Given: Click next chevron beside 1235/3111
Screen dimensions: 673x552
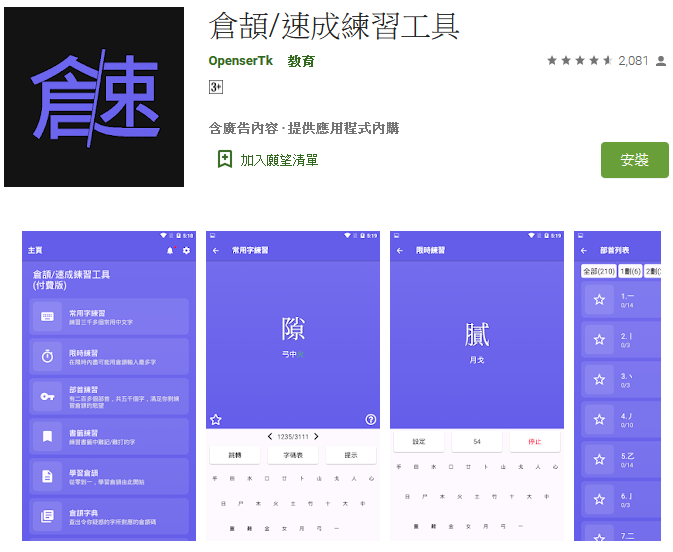Looking at the screenshot, I should coord(316,437).
